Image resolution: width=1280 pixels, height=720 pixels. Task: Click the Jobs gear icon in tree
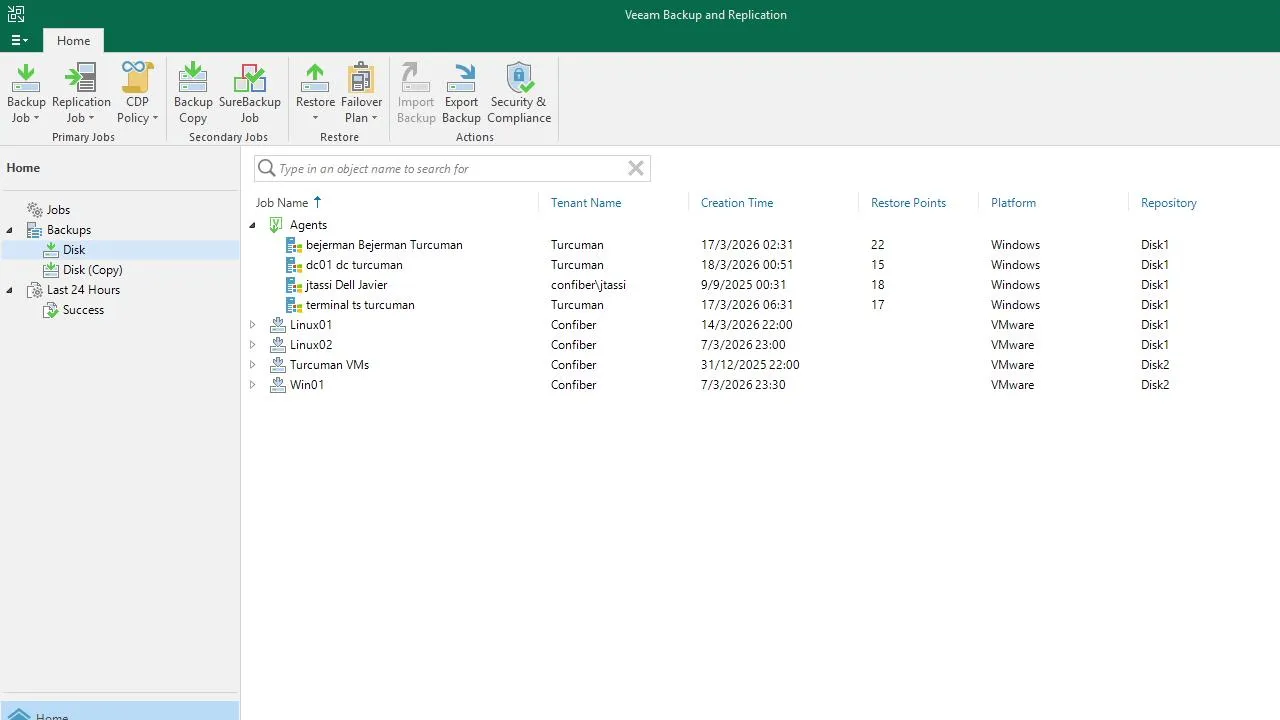point(36,210)
